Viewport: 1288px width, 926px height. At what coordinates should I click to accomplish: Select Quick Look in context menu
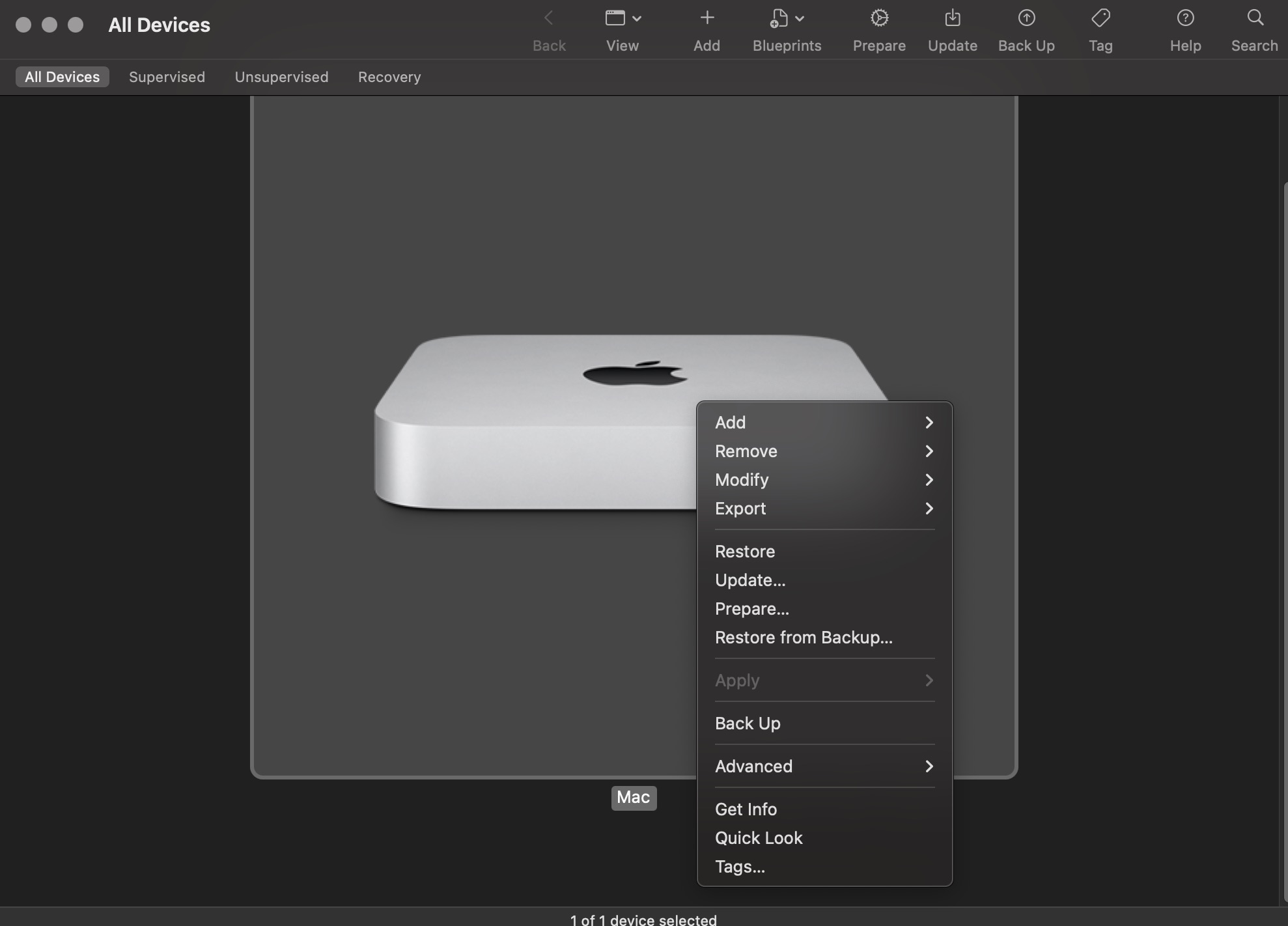tap(759, 838)
